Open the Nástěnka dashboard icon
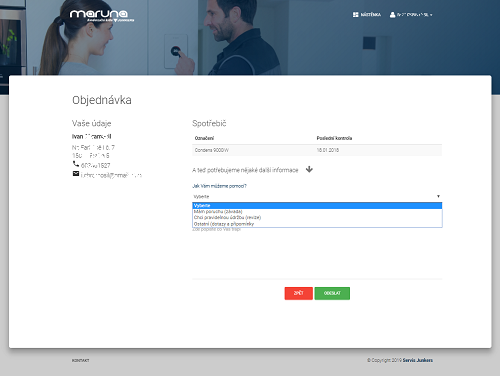The height and width of the screenshot is (376, 500). coord(356,15)
